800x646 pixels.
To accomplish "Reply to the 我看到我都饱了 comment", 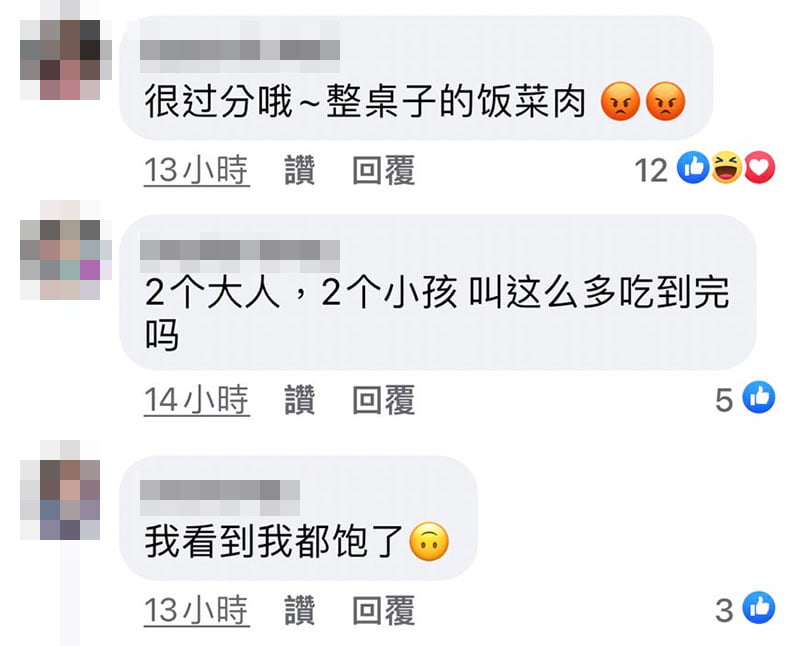I will click(x=384, y=610).
